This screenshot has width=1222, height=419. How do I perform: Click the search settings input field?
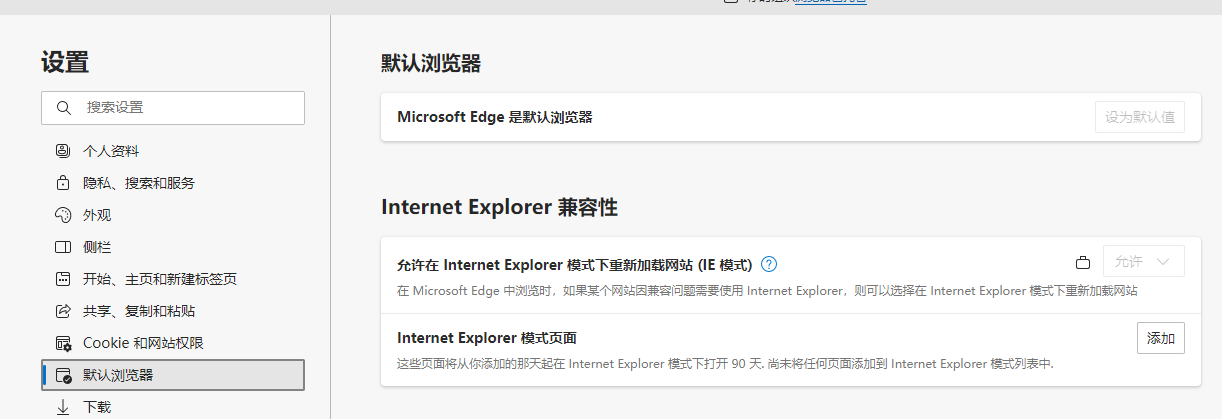pos(173,108)
